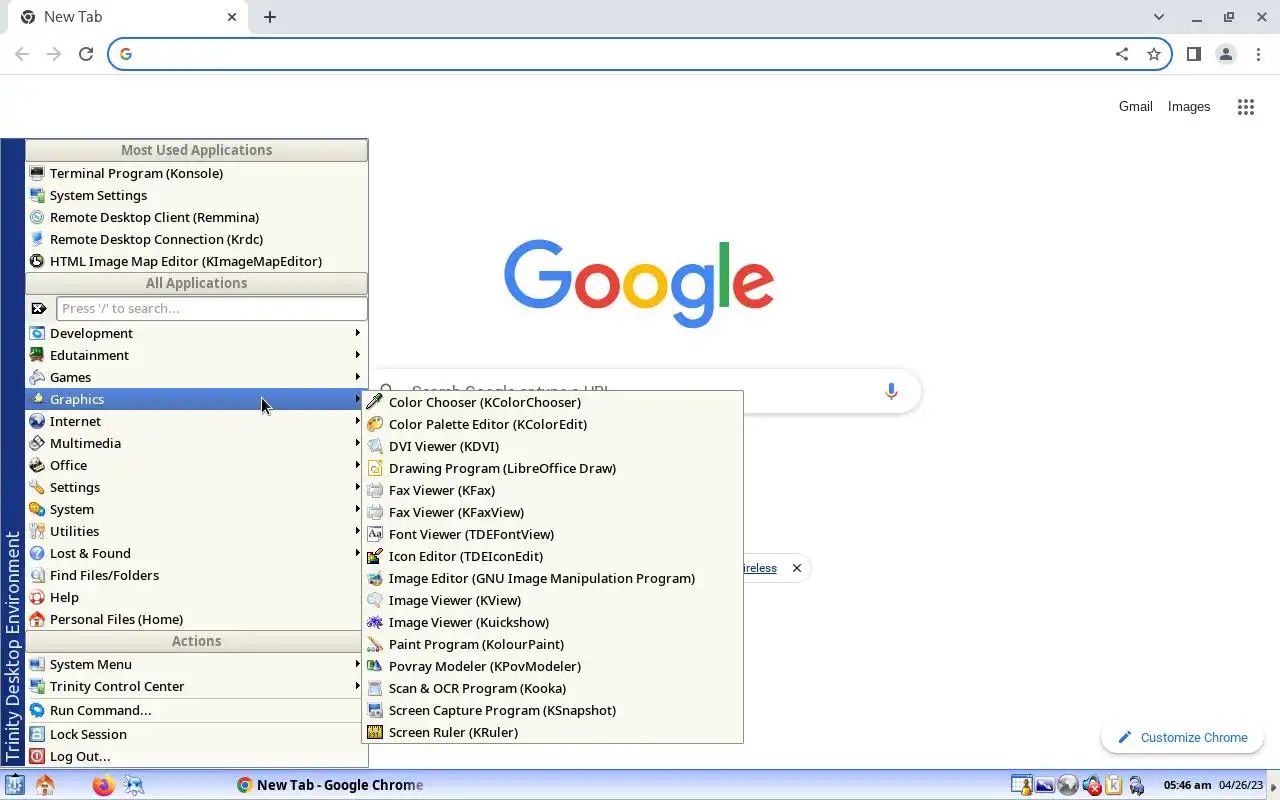Click the Chrome profile avatar icon
Screen dimensions: 1280x800
(1226, 54)
